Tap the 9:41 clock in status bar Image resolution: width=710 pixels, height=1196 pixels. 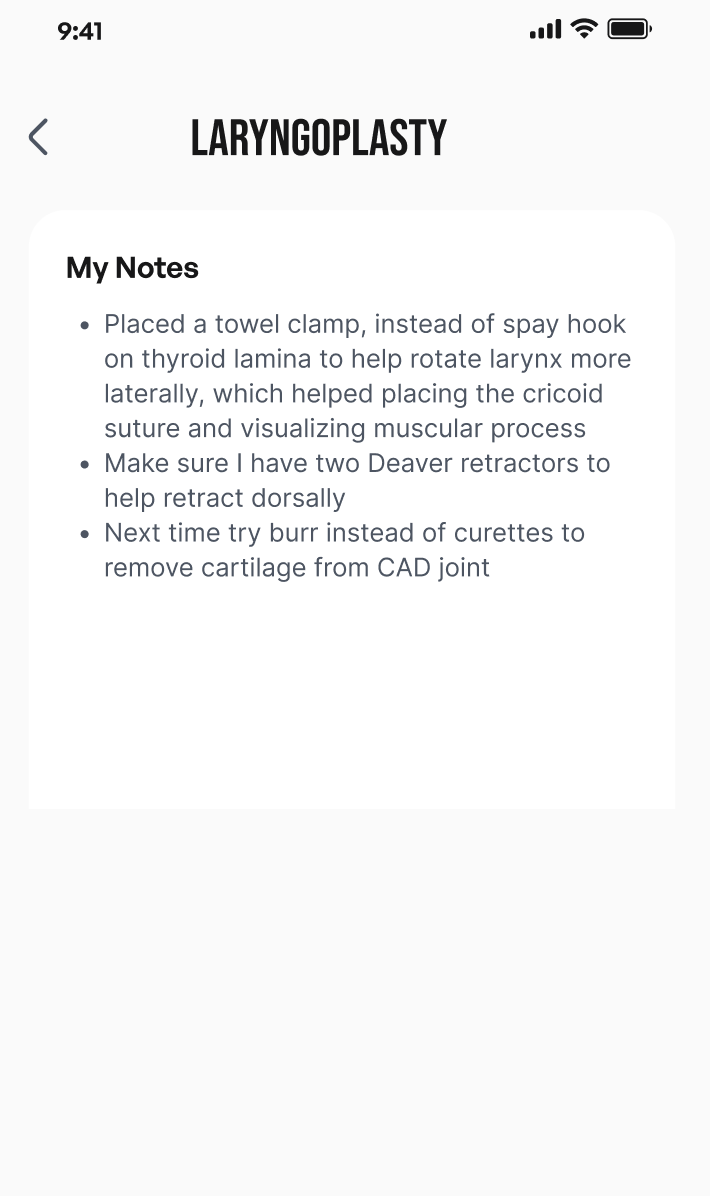point(80,31)
